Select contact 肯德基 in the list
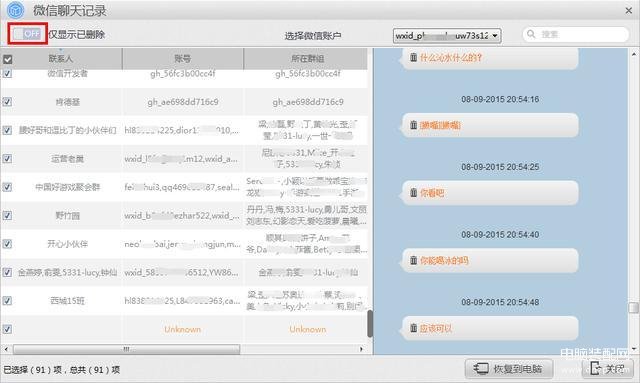Image resolution: width=640 pixels, height=383 pixels. (x=67, y=102)
